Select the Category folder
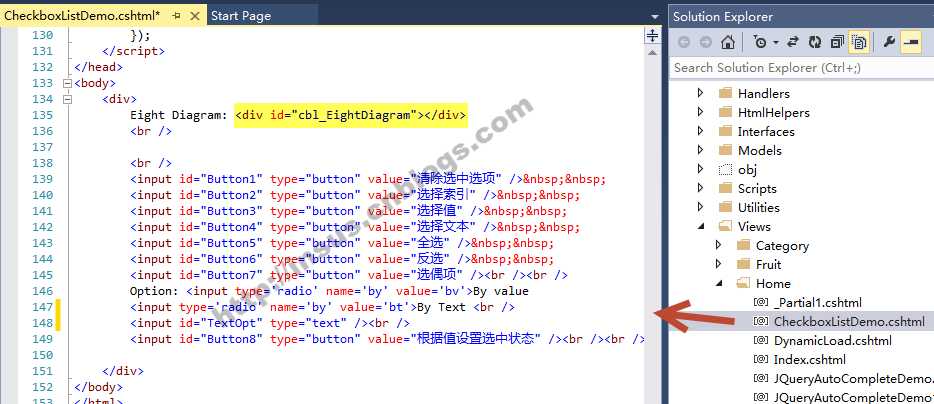 point(782,246)
